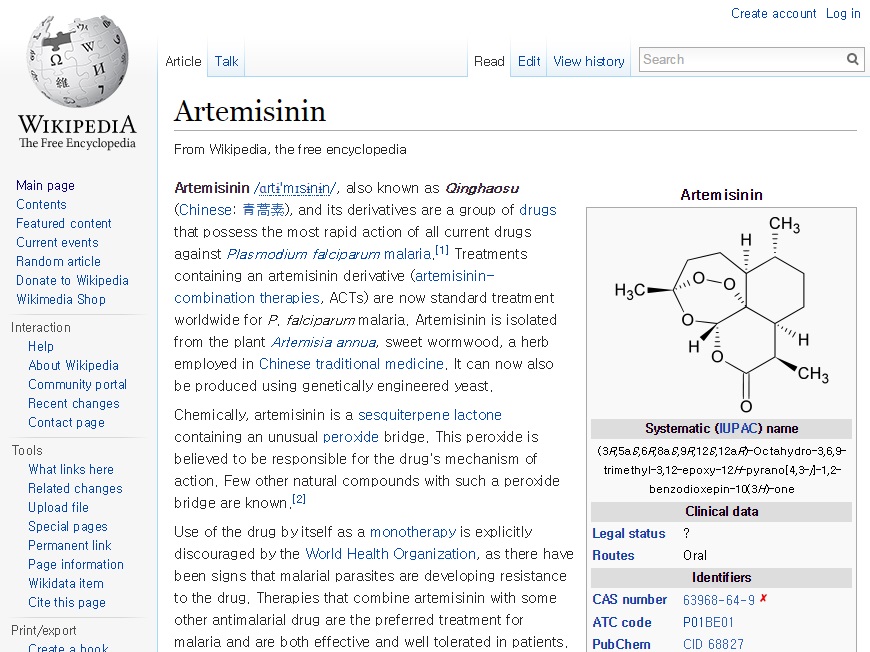Open the Contents sidebar link
Viewport: 870px width, 652px height.
[x=41, y=204]
